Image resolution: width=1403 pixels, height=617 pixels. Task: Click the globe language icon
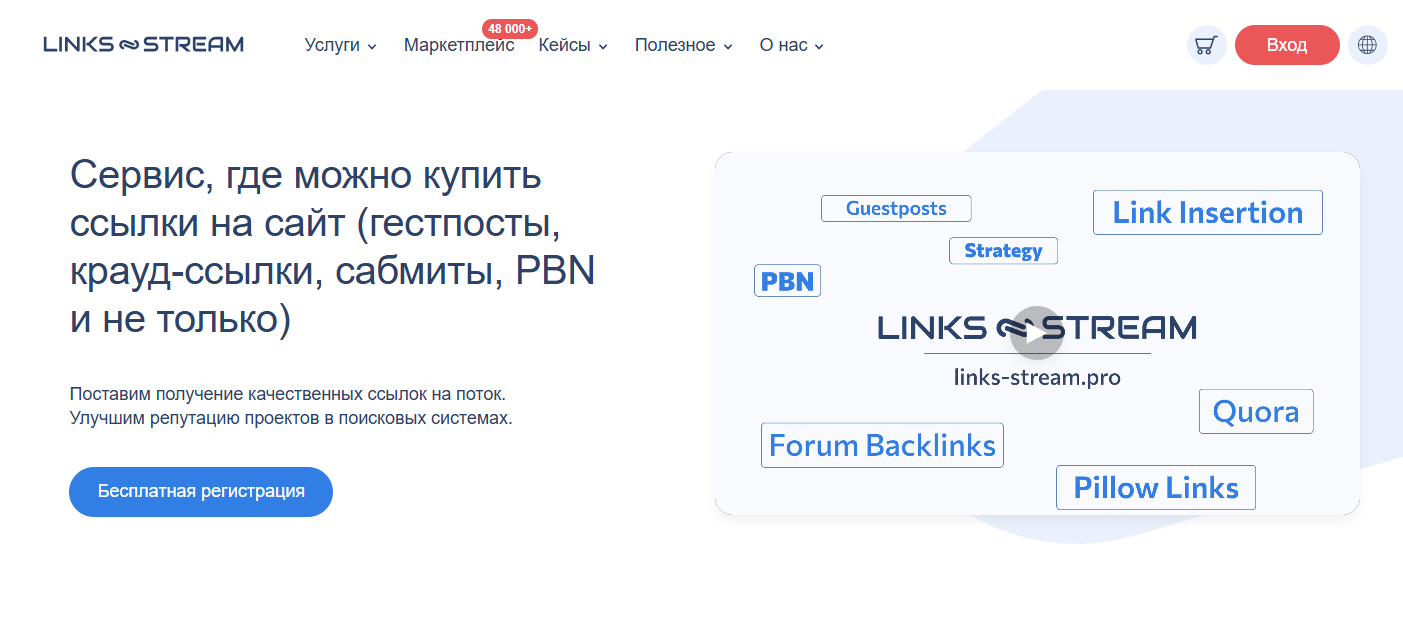click(x=1367, y=45)
